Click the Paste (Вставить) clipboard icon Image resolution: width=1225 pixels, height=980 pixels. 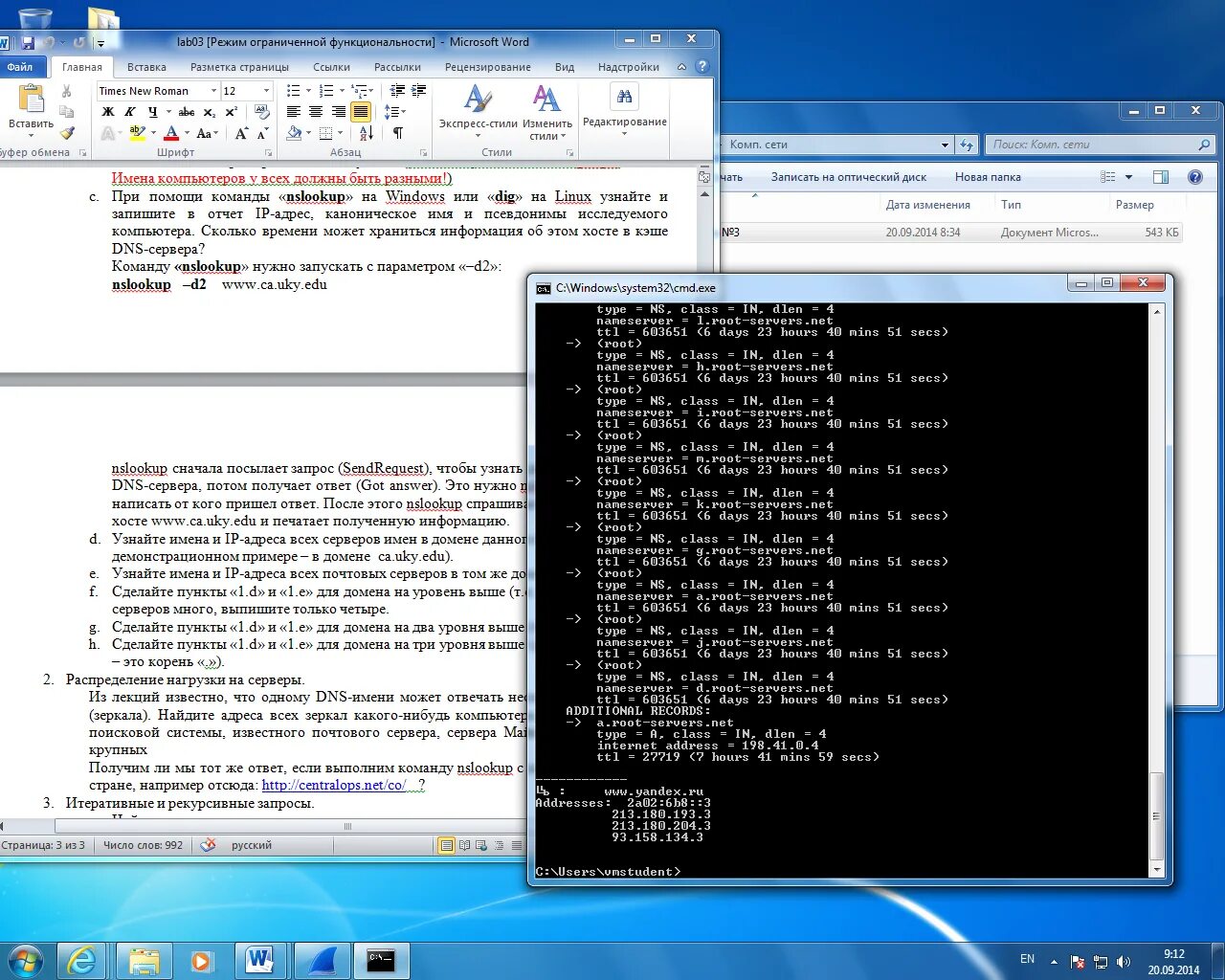[31, 99]
